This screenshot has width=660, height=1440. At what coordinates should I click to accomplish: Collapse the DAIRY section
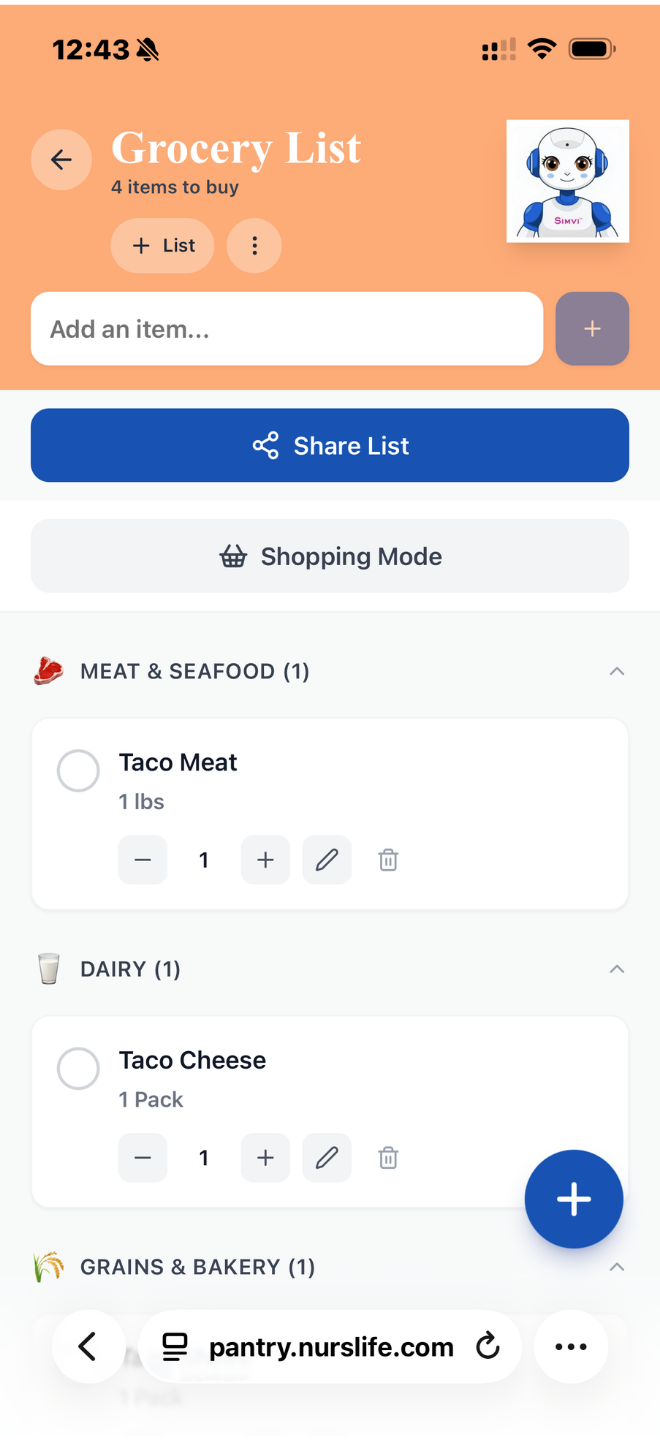click(x=617, y=968)
